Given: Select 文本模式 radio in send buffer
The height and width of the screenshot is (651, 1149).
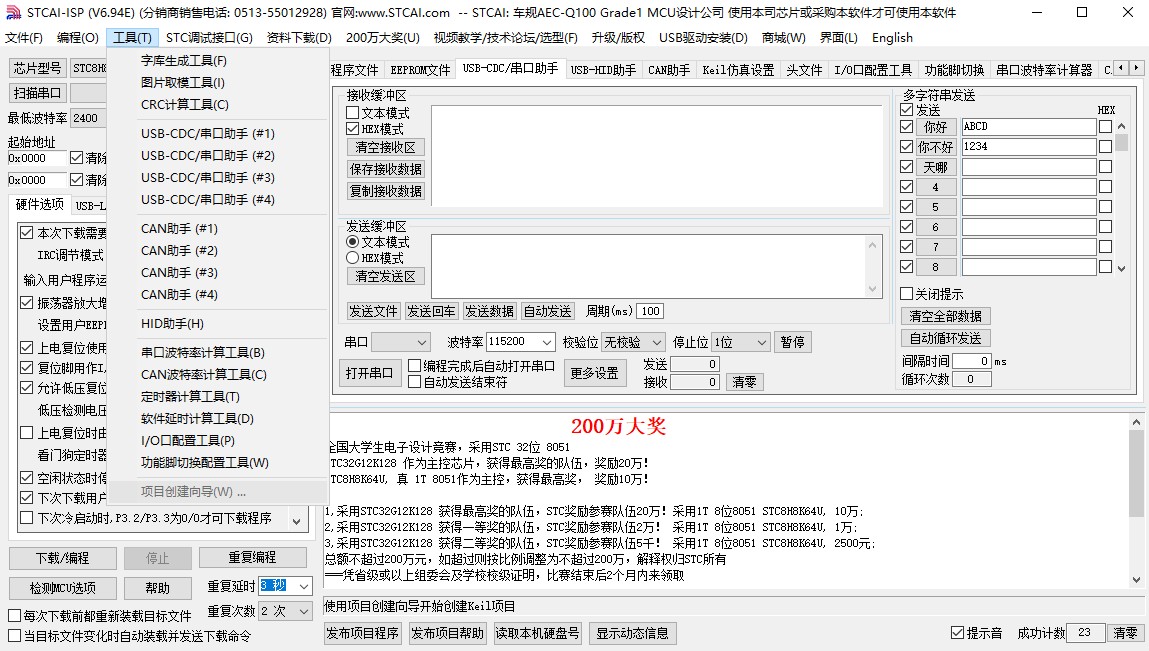Looking at the screenshot, I should pyautogui.click(x=352, y=242).
